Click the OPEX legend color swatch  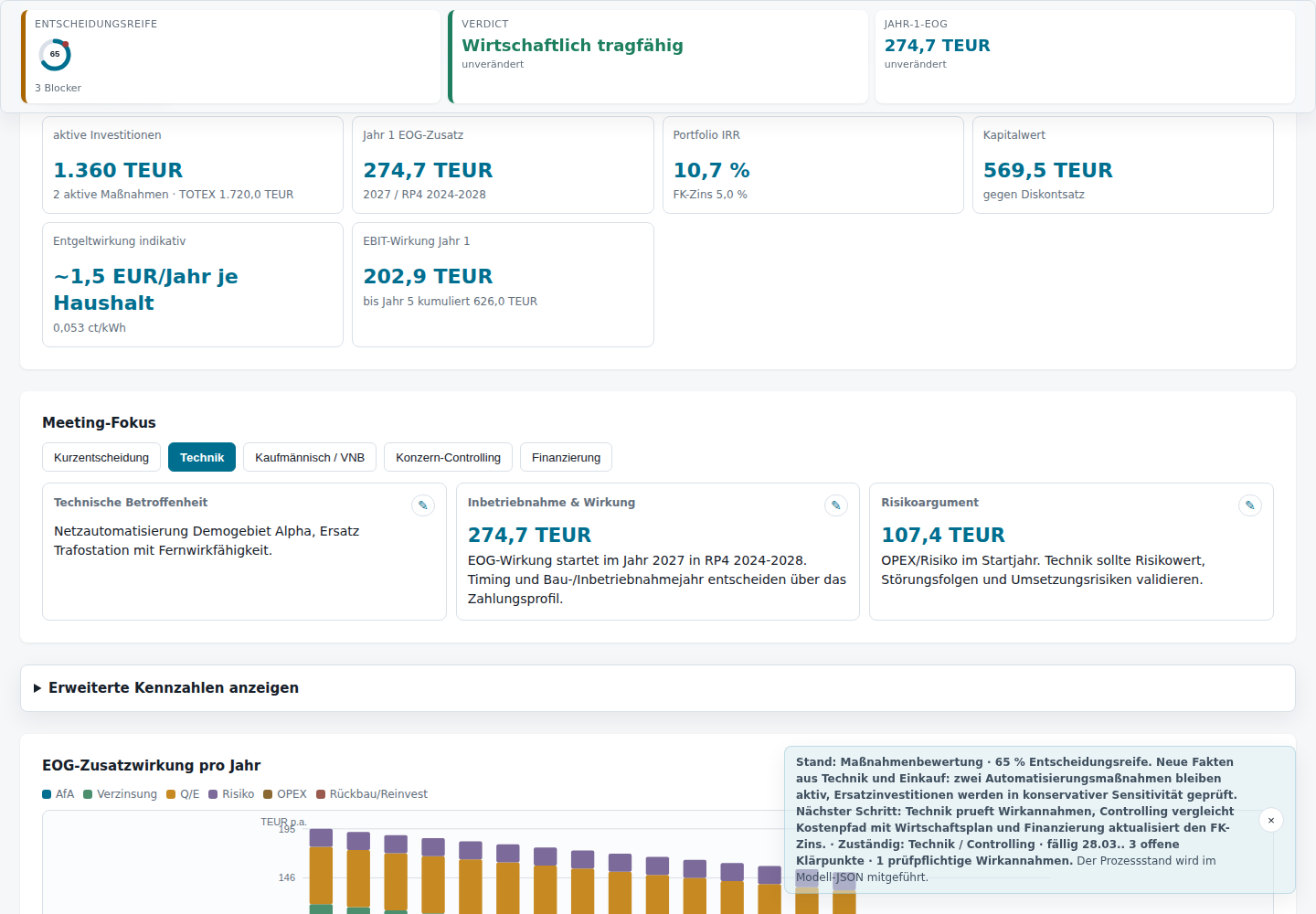click(x=268, y=794)
